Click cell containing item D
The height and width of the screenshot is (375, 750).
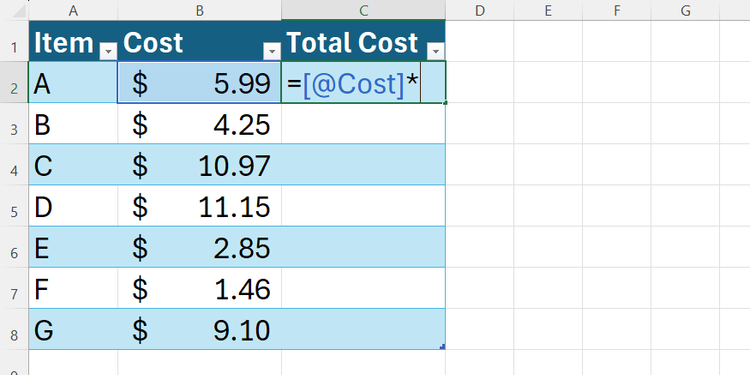click(73, 206)
